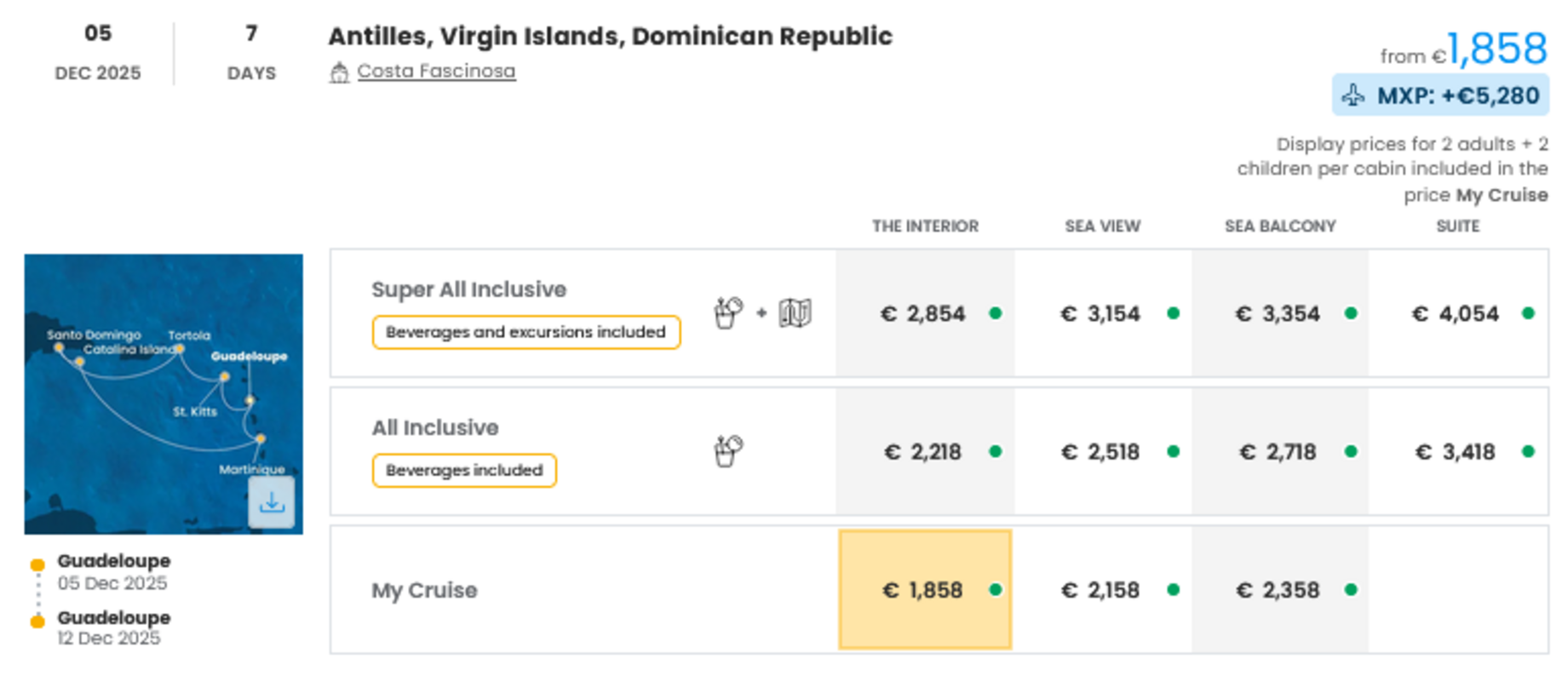Click the Guadeloupe departure marker dot
Image resolution: width=1568 pixels, height=681 pixels.
[x=37, y=564]
